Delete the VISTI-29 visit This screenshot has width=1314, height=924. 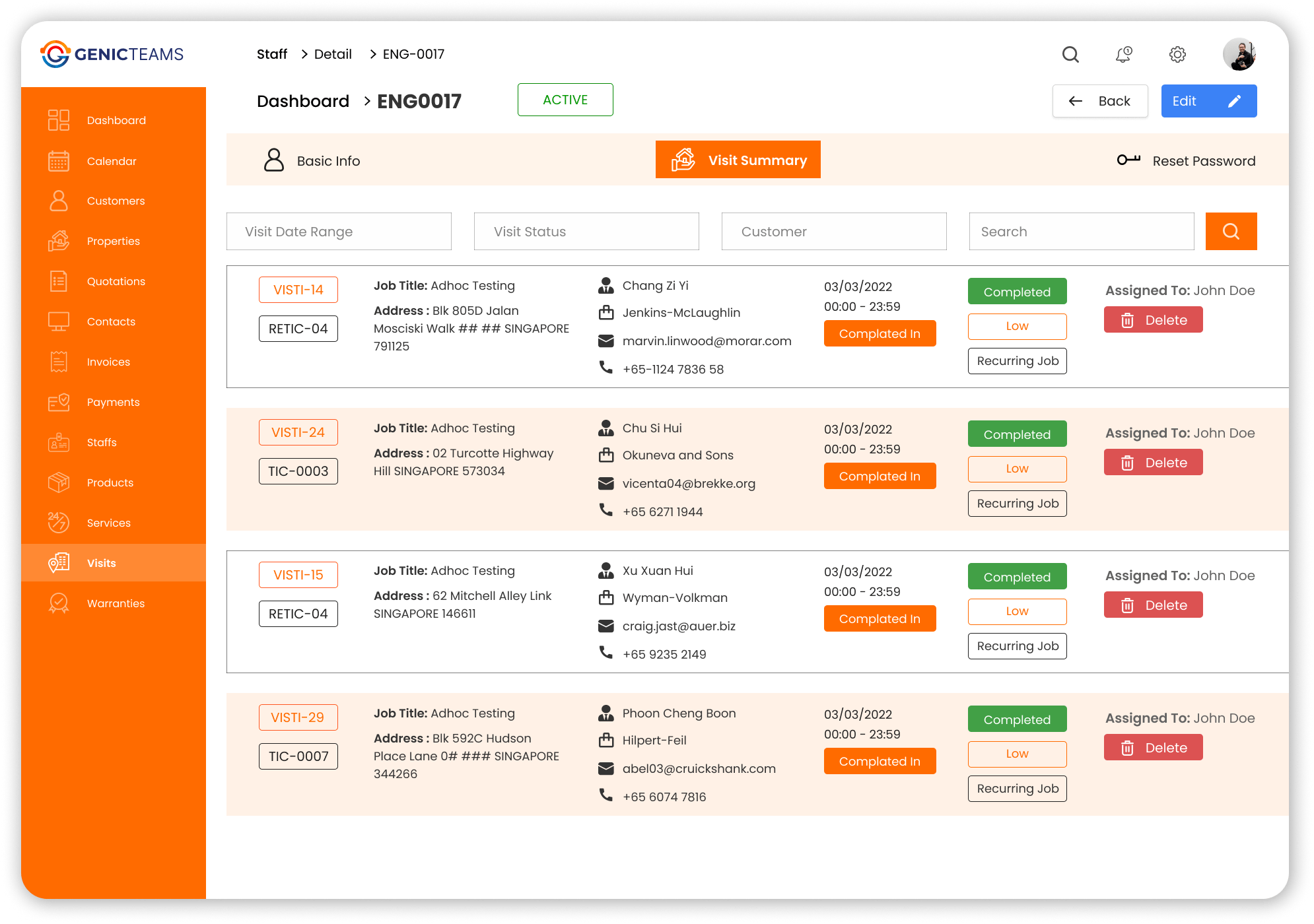(1154, 748)
